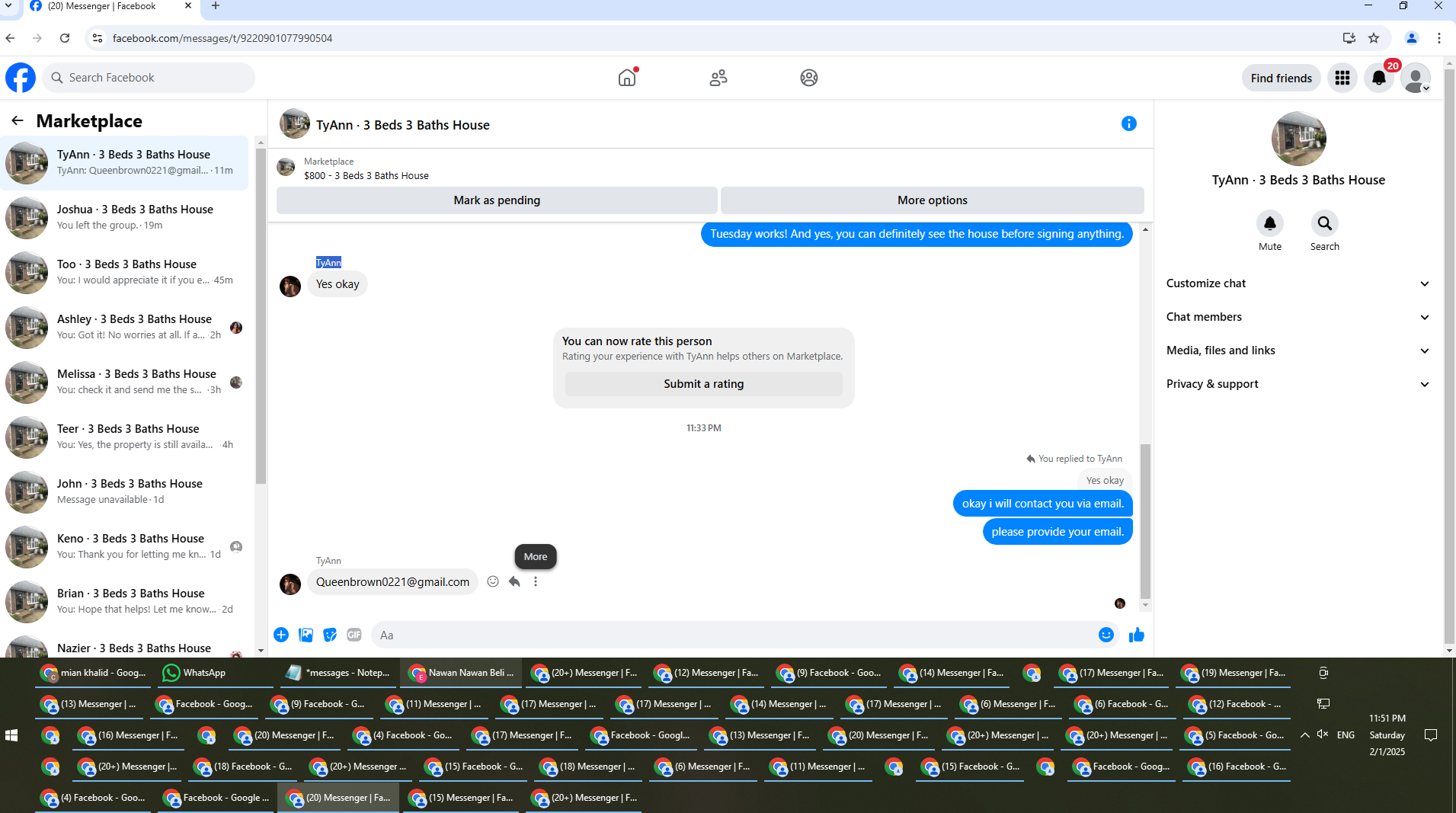This screenshot has width=1456, height=813.
Task: Click TyAnn house thumbnail in right panel
Action: (x=1299, y=139)
